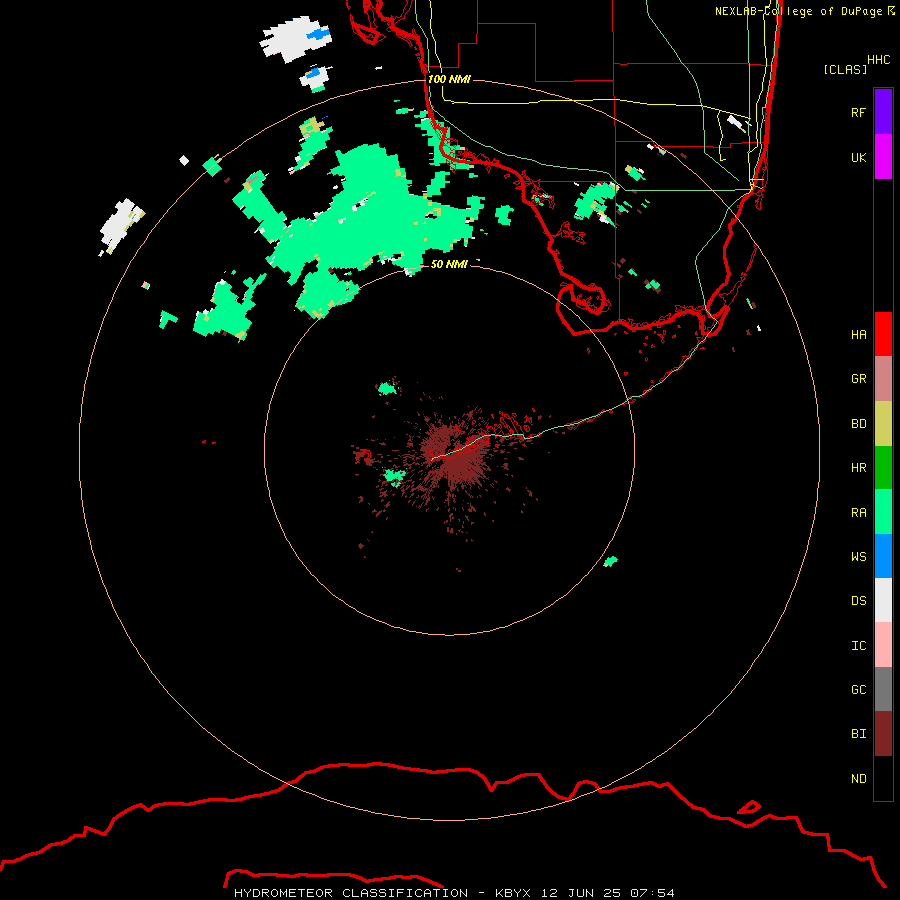900x900 pixels.
Task: Pick the RA bright green legend swatch
Action: click(883, 512)
